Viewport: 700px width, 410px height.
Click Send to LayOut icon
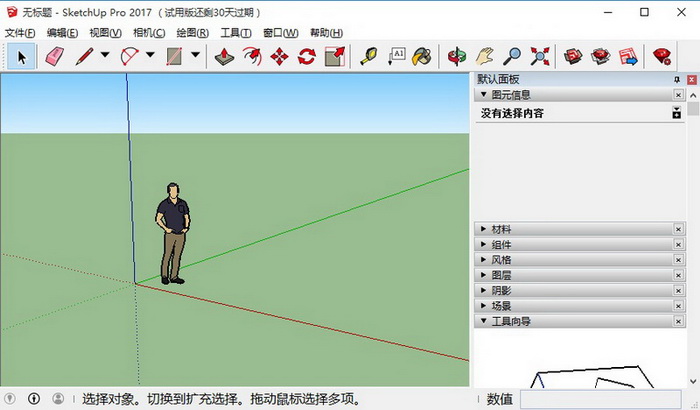(628, 57)
